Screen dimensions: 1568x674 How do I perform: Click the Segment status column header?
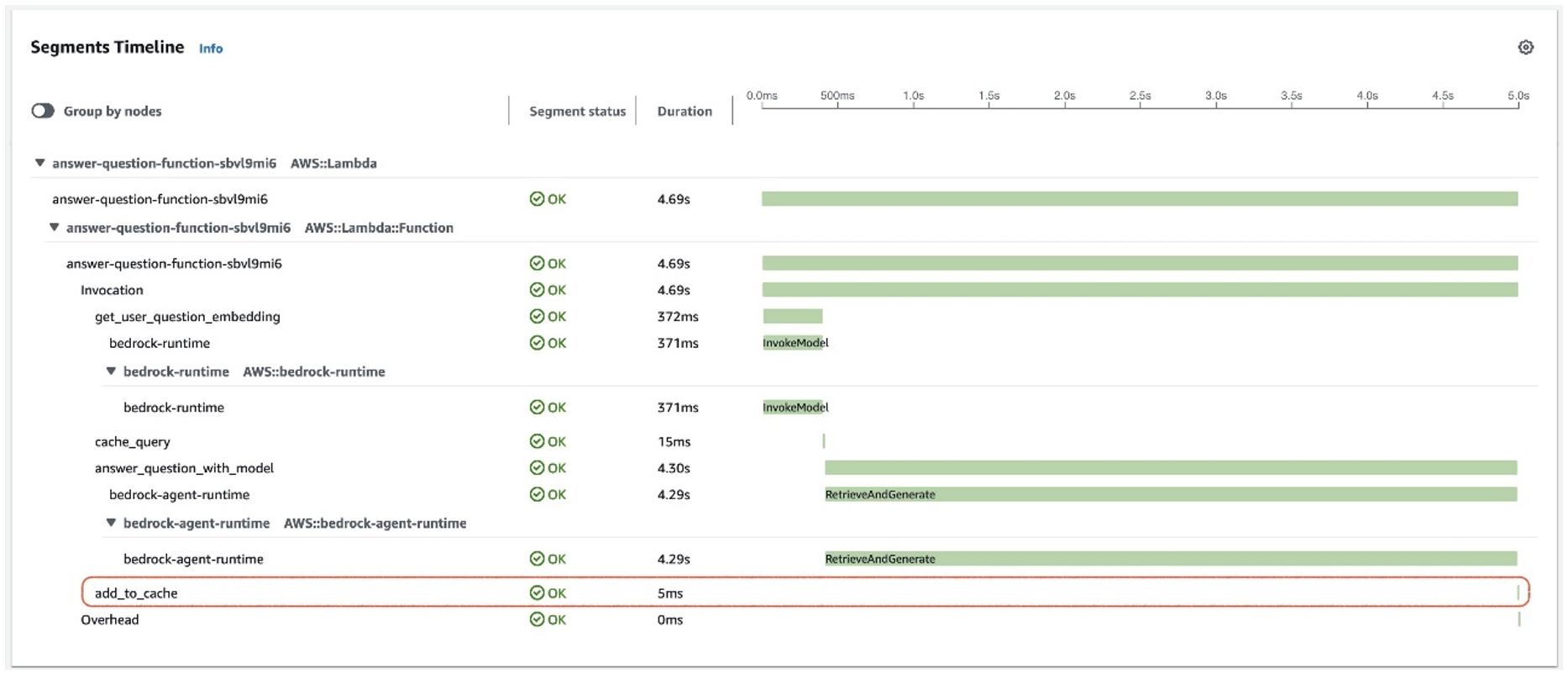click(577, 111)
